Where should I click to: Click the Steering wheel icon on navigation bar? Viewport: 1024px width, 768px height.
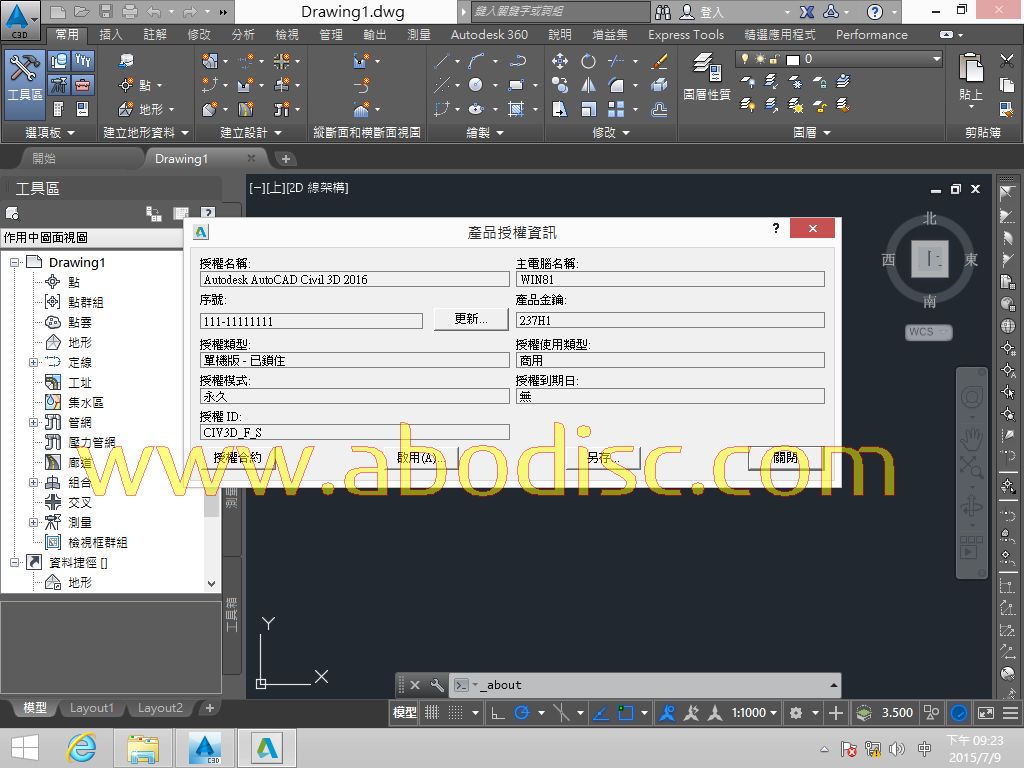[972, 397]
